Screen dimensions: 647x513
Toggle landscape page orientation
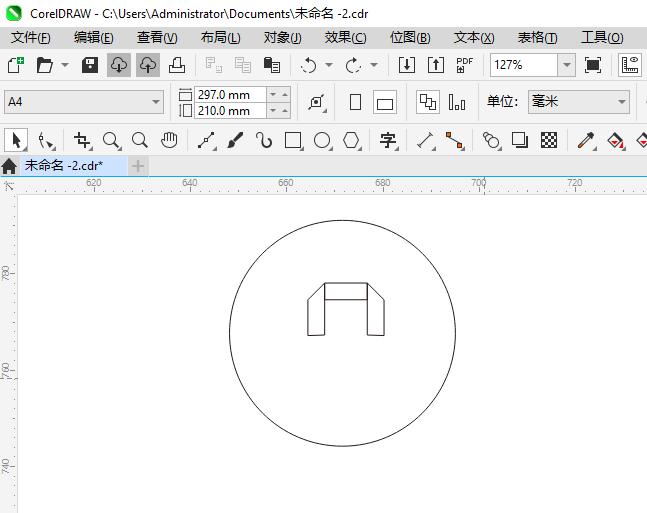click(x=385, y=102)
